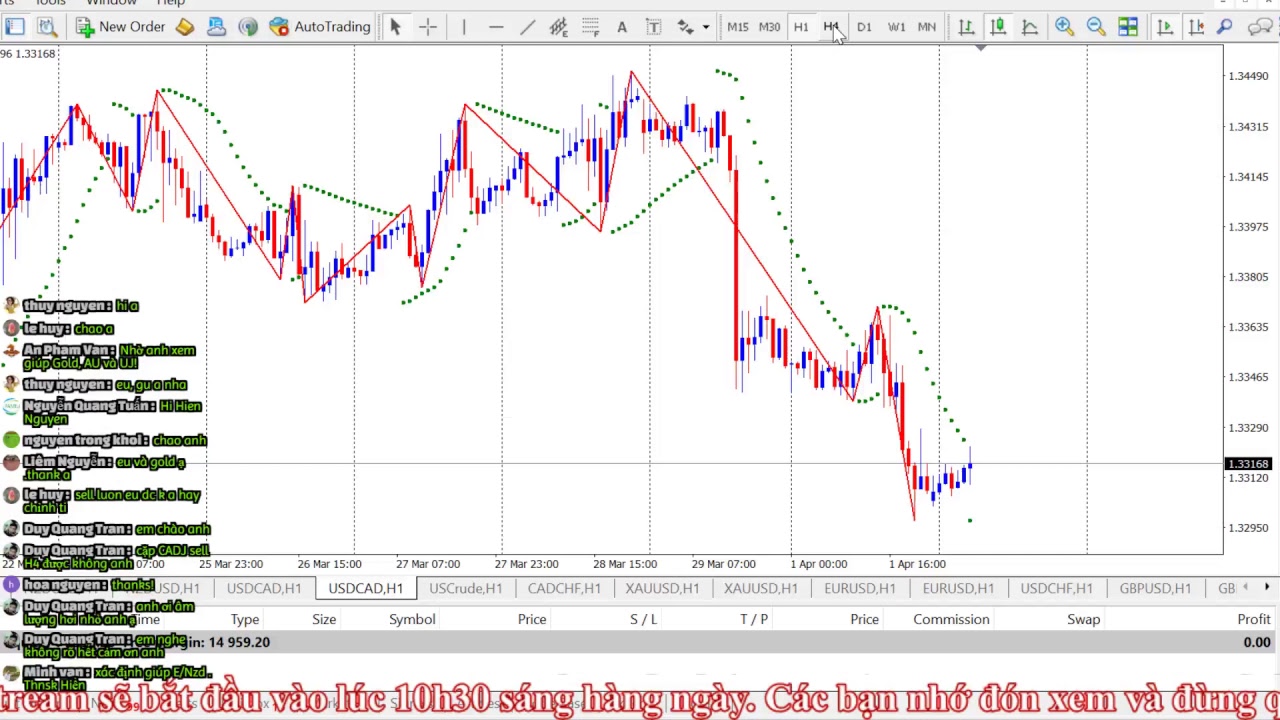This screenshot has width=1280, height=720.
Task: Select the trendline drawing tool
Action: [x=527, y=27]
